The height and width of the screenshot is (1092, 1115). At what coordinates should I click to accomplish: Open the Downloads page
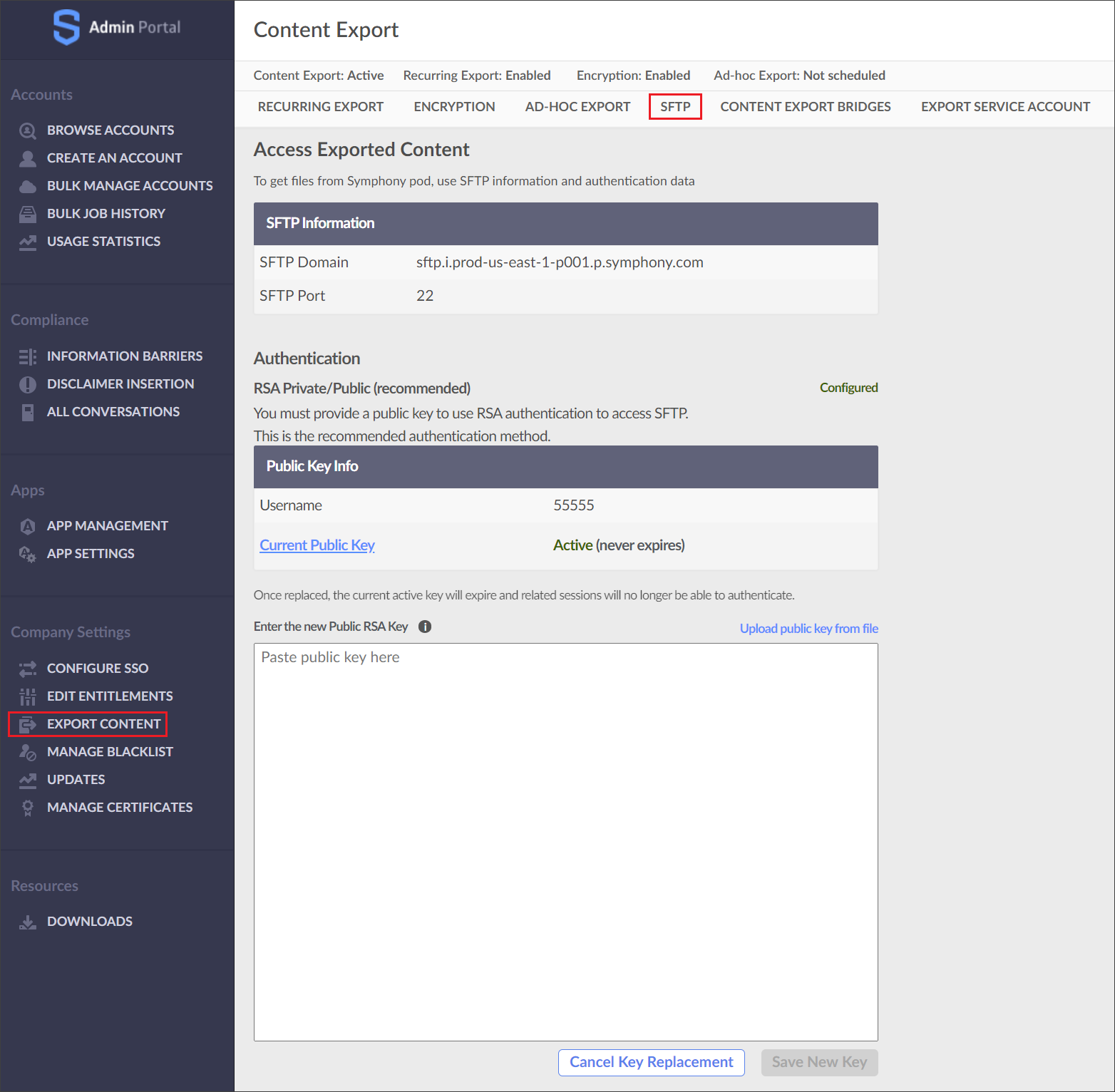[x=90, y=922]
